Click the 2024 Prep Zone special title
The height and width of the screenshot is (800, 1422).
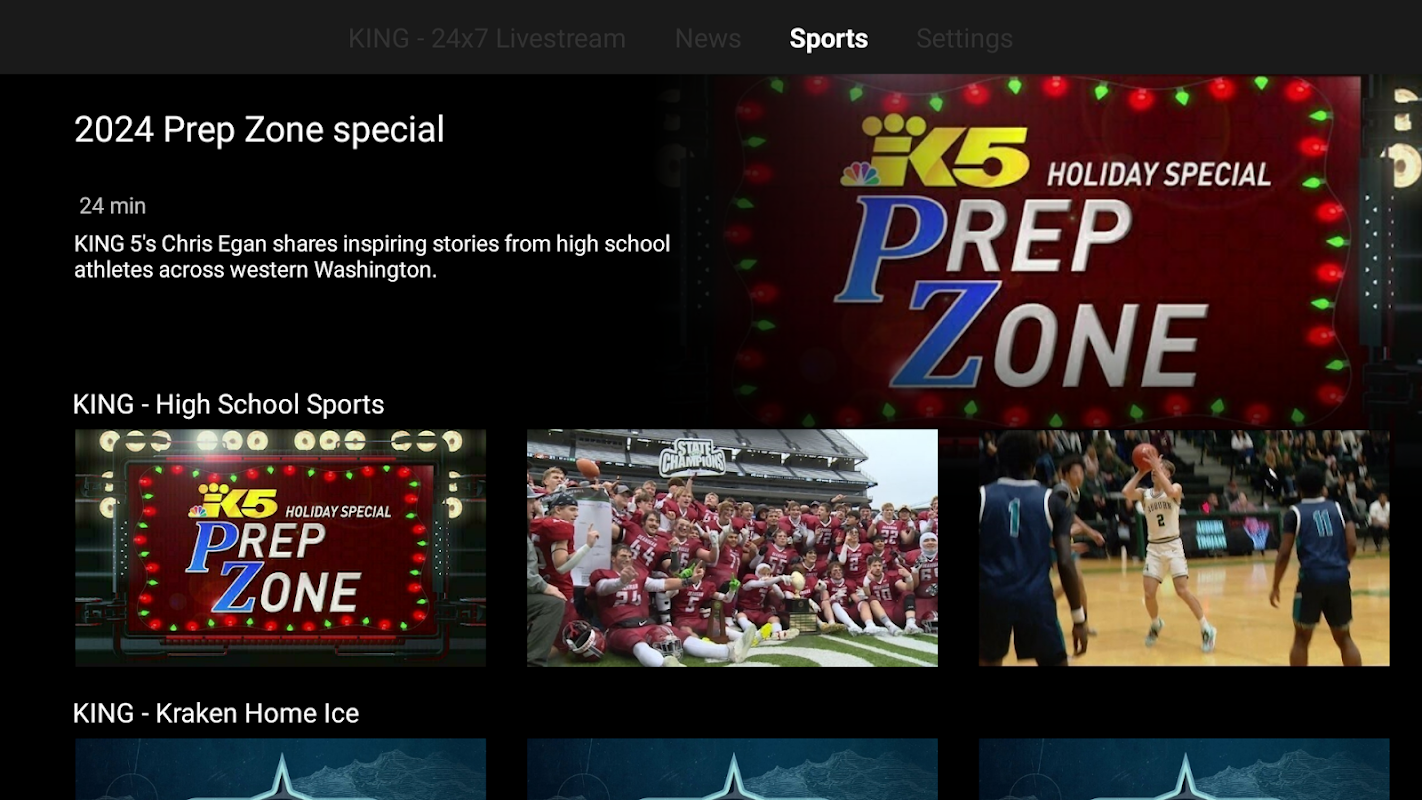click(259, 130)
